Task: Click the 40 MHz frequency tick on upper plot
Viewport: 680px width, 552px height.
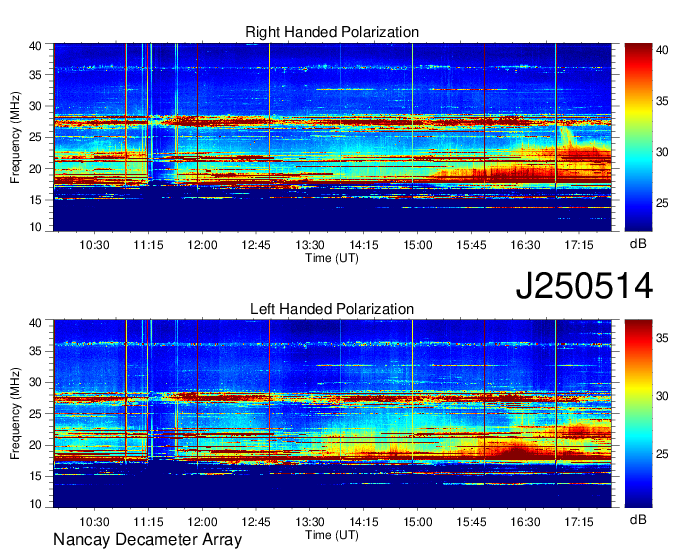Action: (x=35, y=46)
